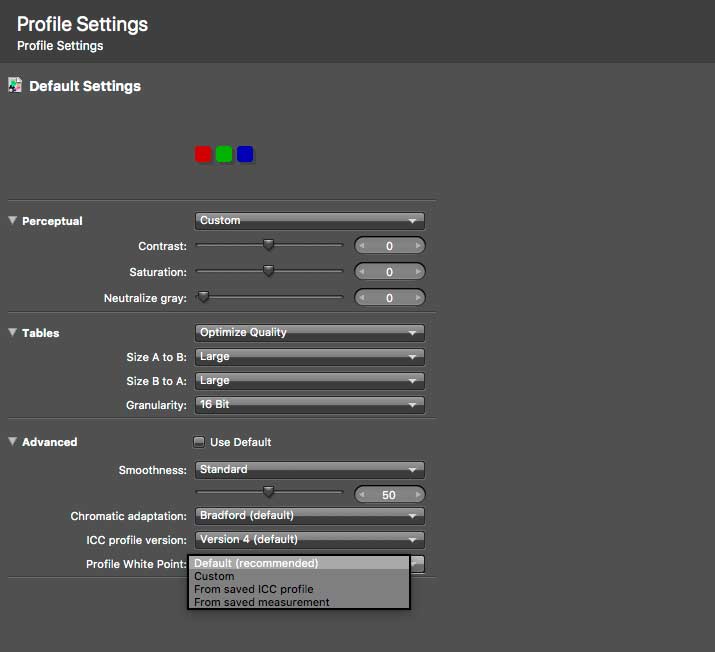
Task: Click the Smoothness value field showing 50
Action: (x=389, y=495)
